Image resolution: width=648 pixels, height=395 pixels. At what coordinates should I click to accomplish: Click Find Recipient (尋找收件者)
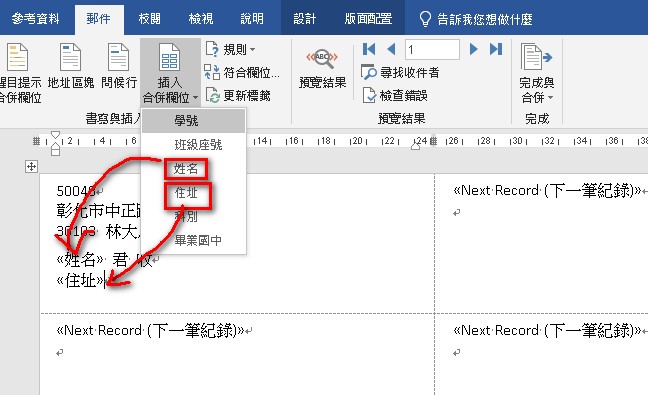[x=400, y=73]
